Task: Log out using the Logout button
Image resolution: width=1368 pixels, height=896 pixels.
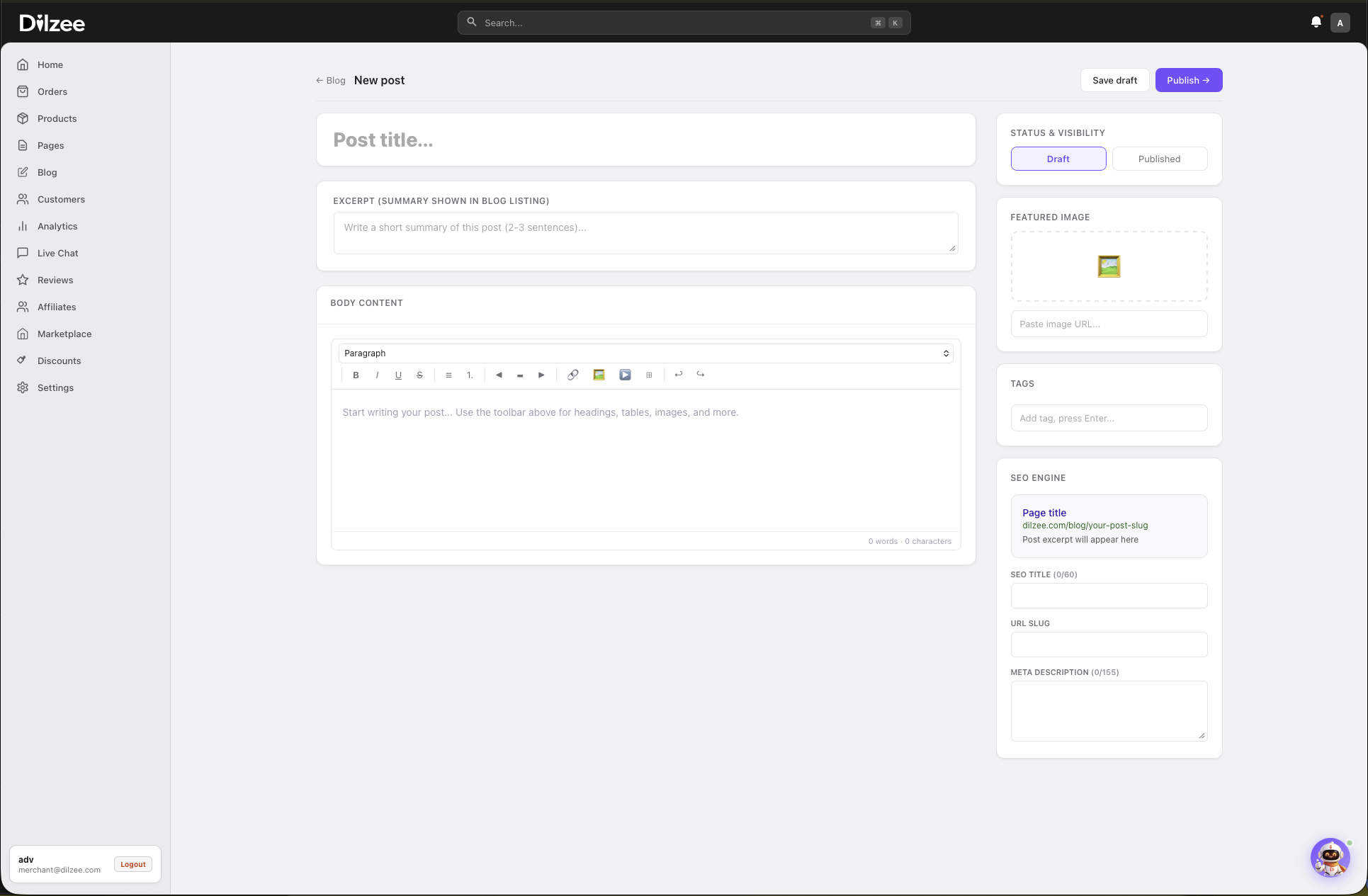Action: click(x=133, y=864)
